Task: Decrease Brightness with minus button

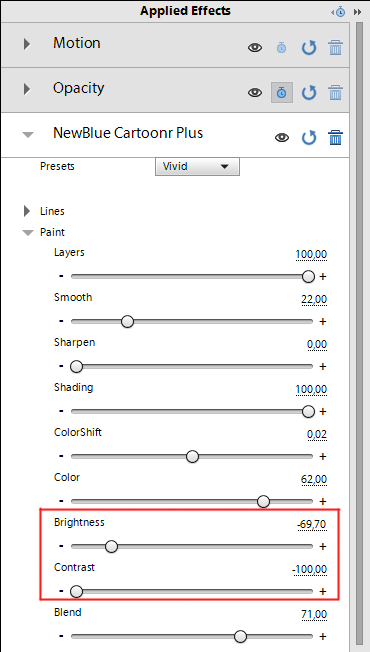Action: click(61, 546)
